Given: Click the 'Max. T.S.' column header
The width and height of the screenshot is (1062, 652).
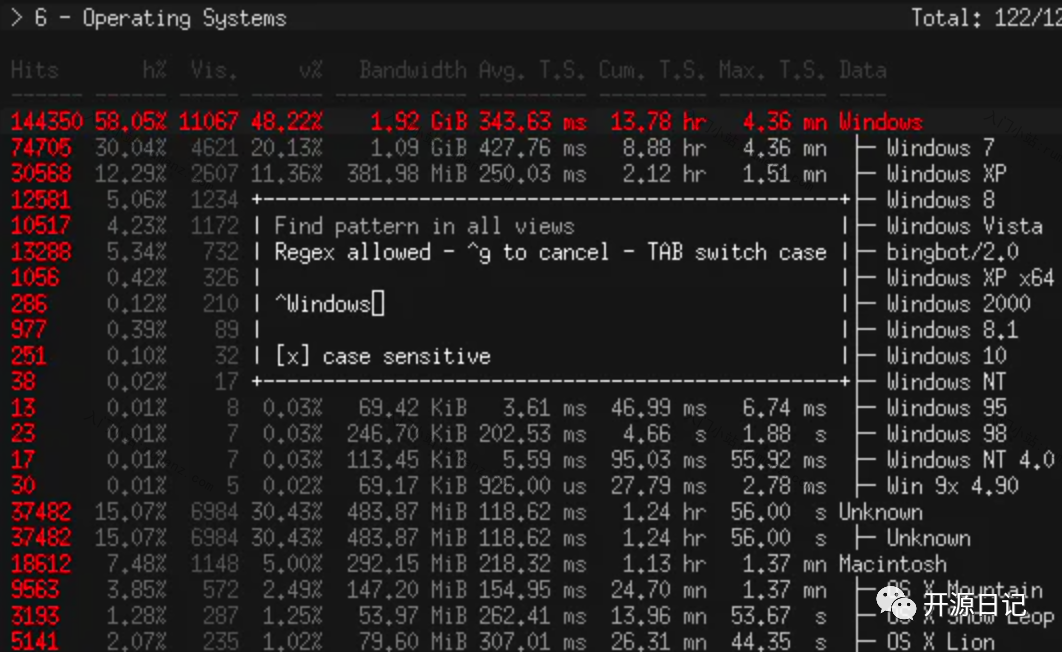Looking at the screenshot, I should [772, 70].
